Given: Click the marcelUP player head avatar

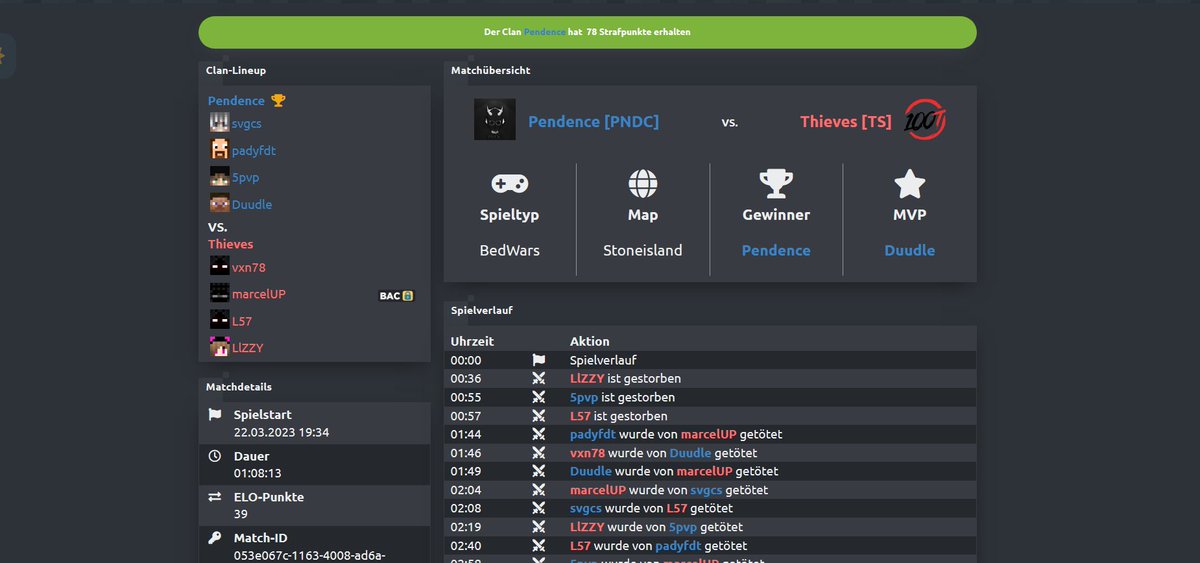Looking at the screenshot, I should (x=219, y=293).
